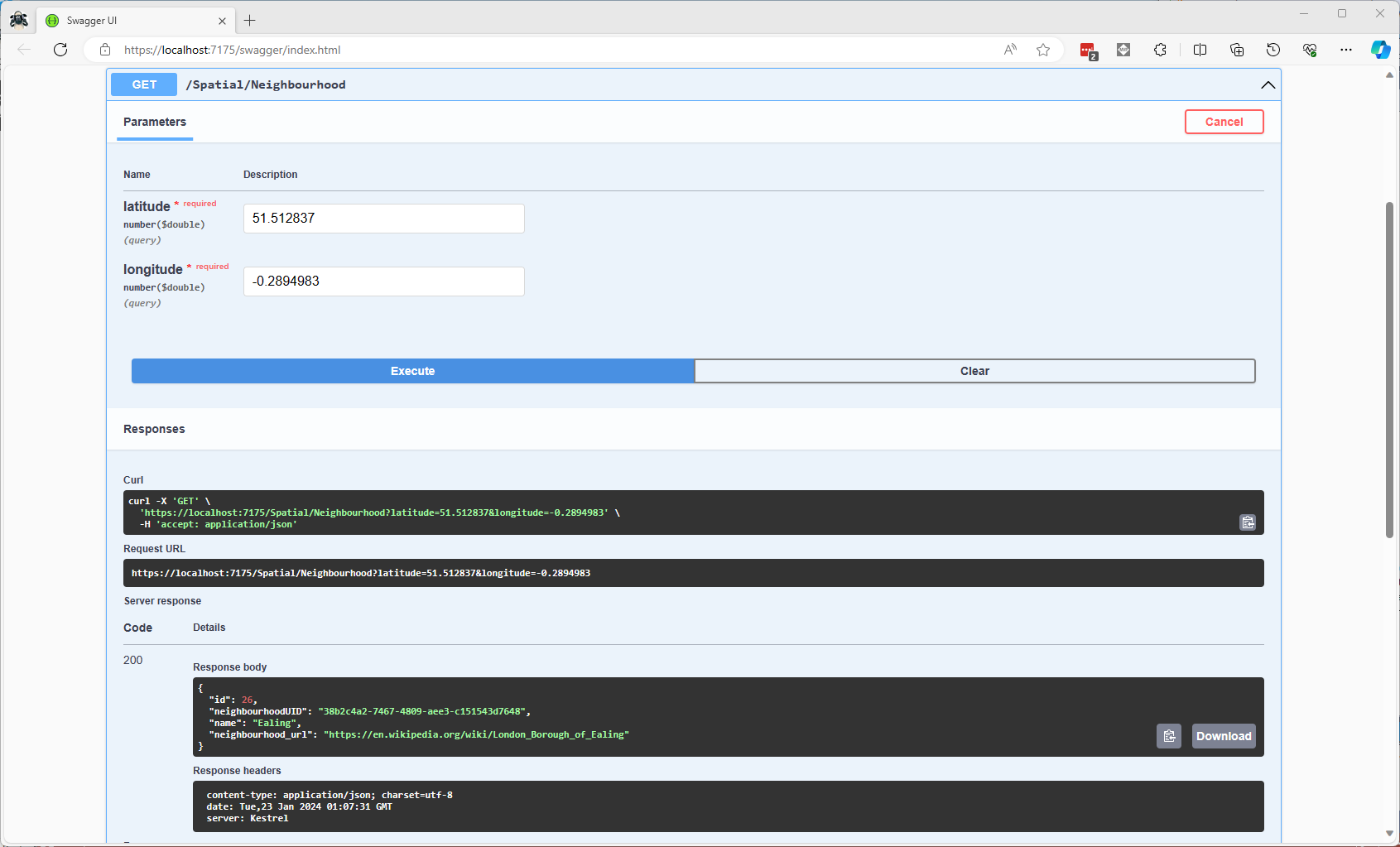Copy the response body to clipboard
1400x847 pixels.
[x=1168, y=736]
